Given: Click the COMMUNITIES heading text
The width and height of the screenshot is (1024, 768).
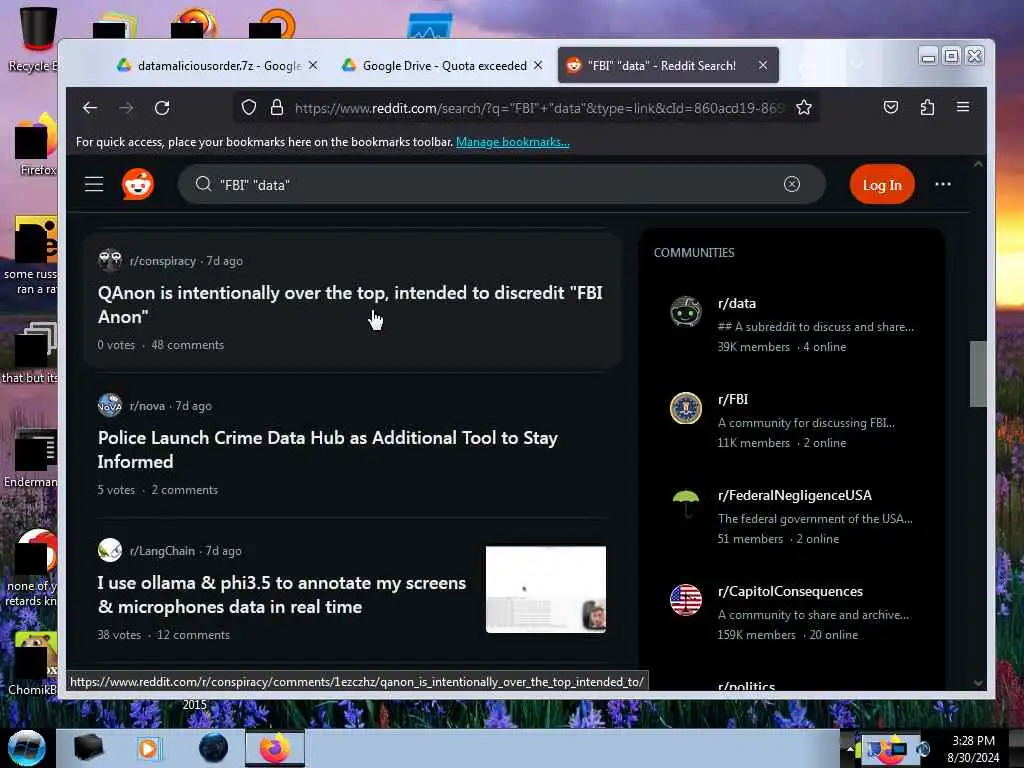Looking at the screenshot, I should tap(694, 253).
